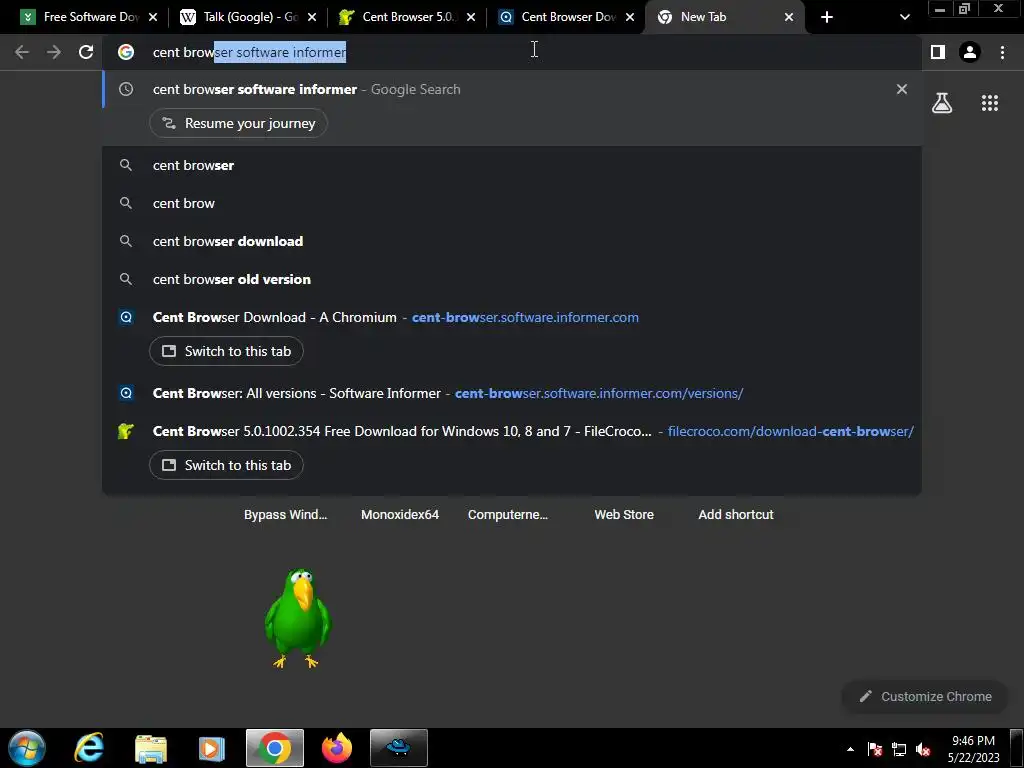Click the green parrot desktop character
Image resolution: width=1024 pixels, height=768 pixels.
point(298,618)
